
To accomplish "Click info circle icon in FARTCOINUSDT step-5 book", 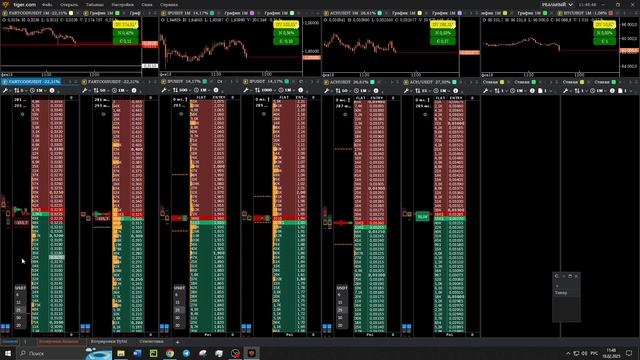I will click(x=52, y=90).
